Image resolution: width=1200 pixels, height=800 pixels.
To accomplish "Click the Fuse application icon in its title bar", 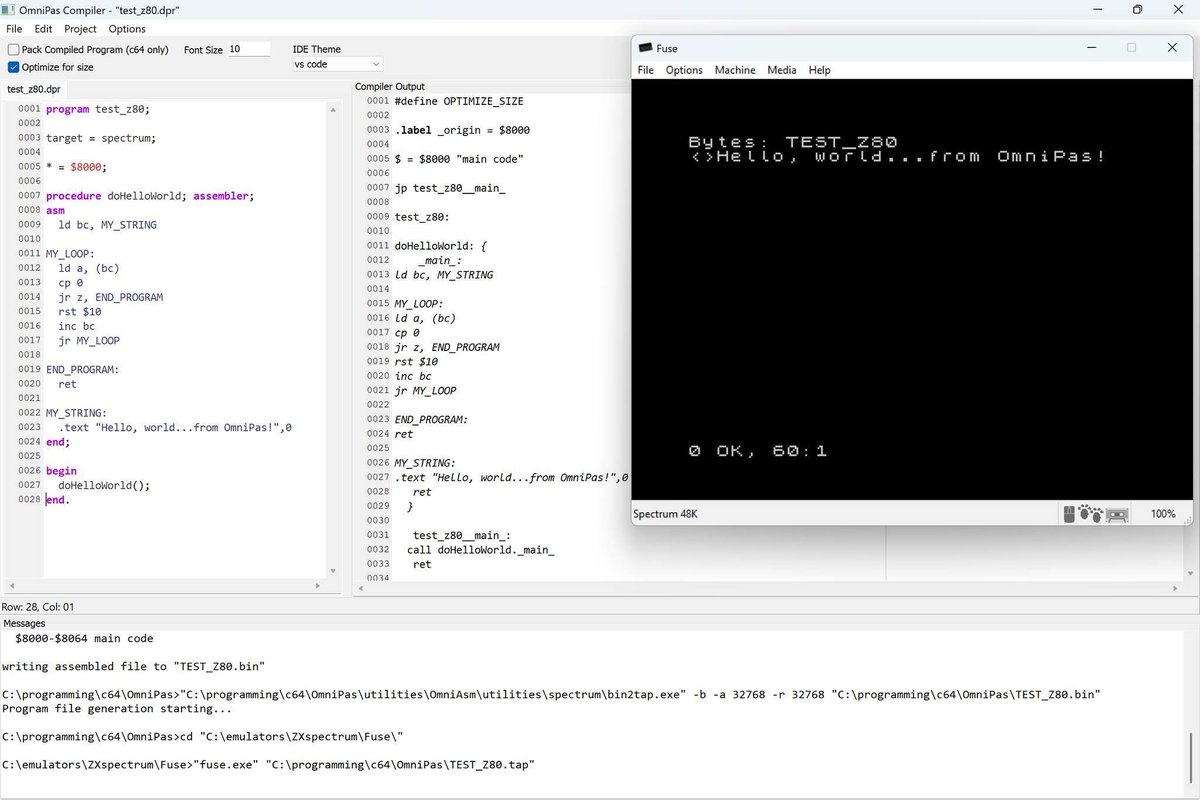I will point(645,47).
